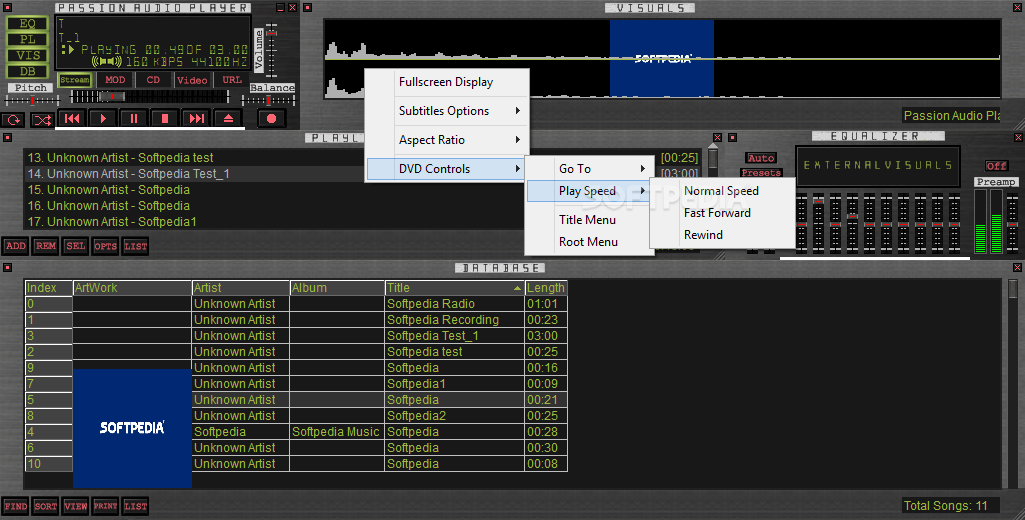The width and height of the screenshot is (1025, 520).
Task: Click the Previous track button
Action: pos(72,118)
